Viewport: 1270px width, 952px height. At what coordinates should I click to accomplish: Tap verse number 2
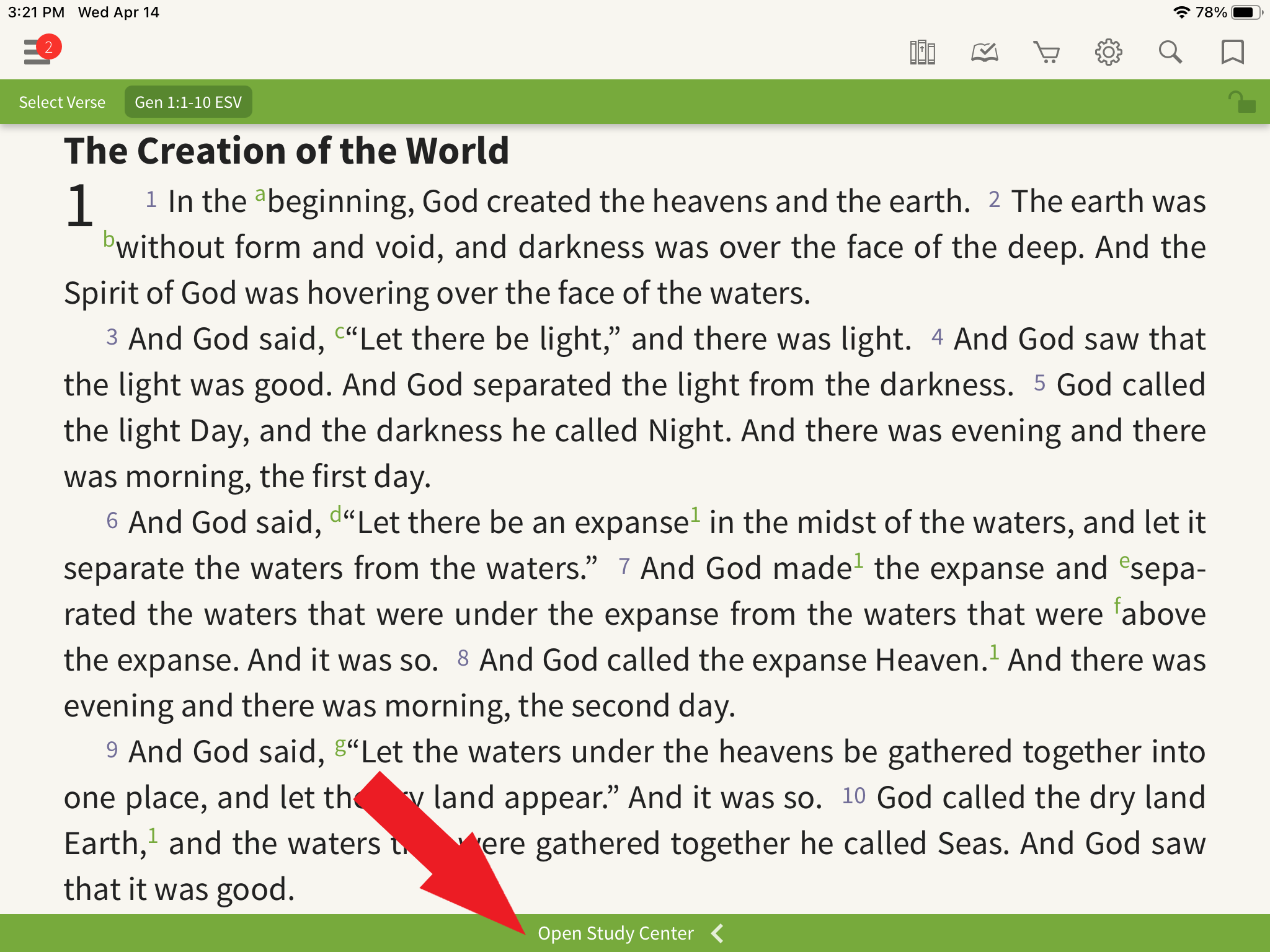tap(994, 200)
